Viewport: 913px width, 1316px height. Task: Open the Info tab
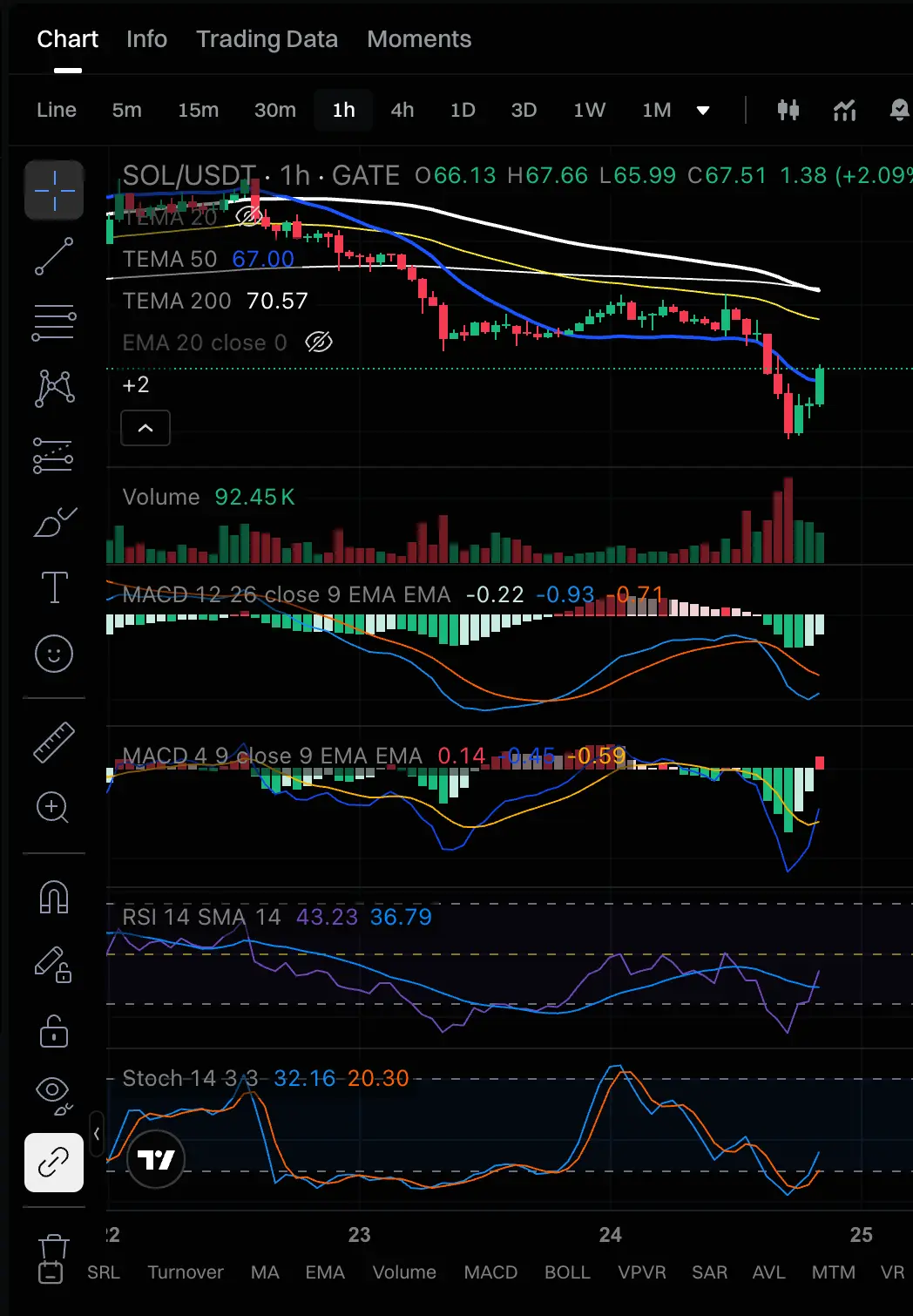(x=146, y=39)
